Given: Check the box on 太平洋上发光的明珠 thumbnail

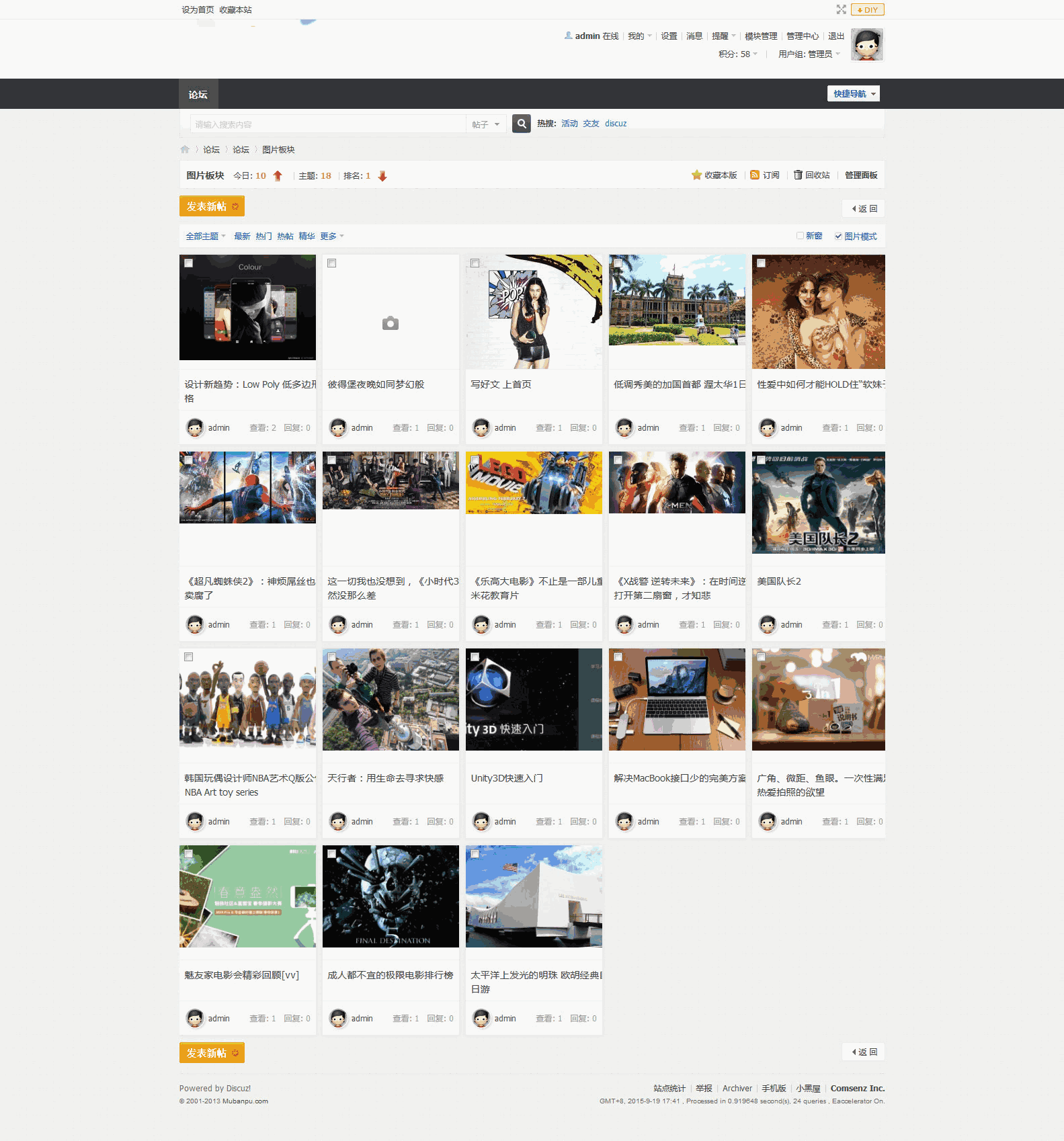Looking at the screenshot, I should click(x=475, y=854).
